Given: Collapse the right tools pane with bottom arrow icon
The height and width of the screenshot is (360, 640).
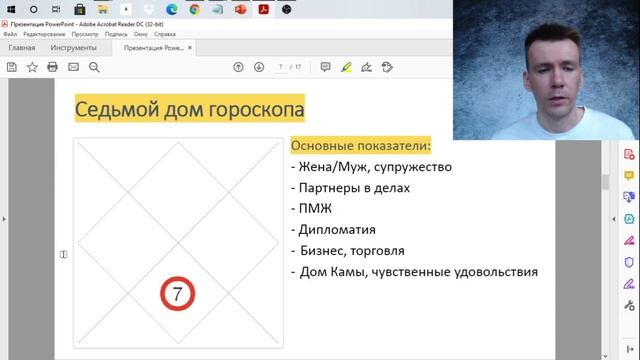Looking at the screenshot, I should coord(630,349).
